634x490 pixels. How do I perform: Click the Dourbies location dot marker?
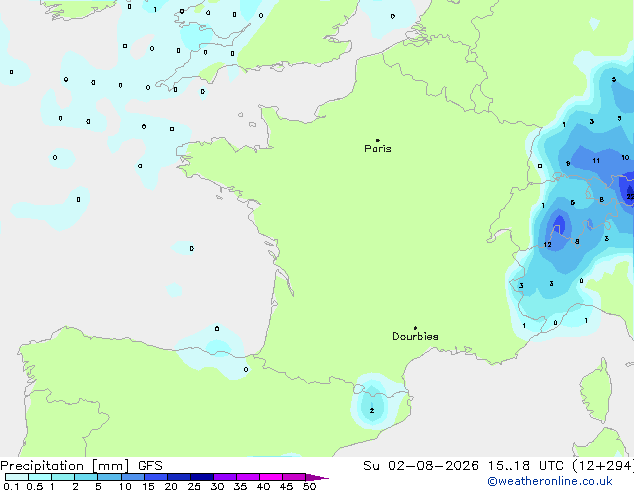coord(415,328)
